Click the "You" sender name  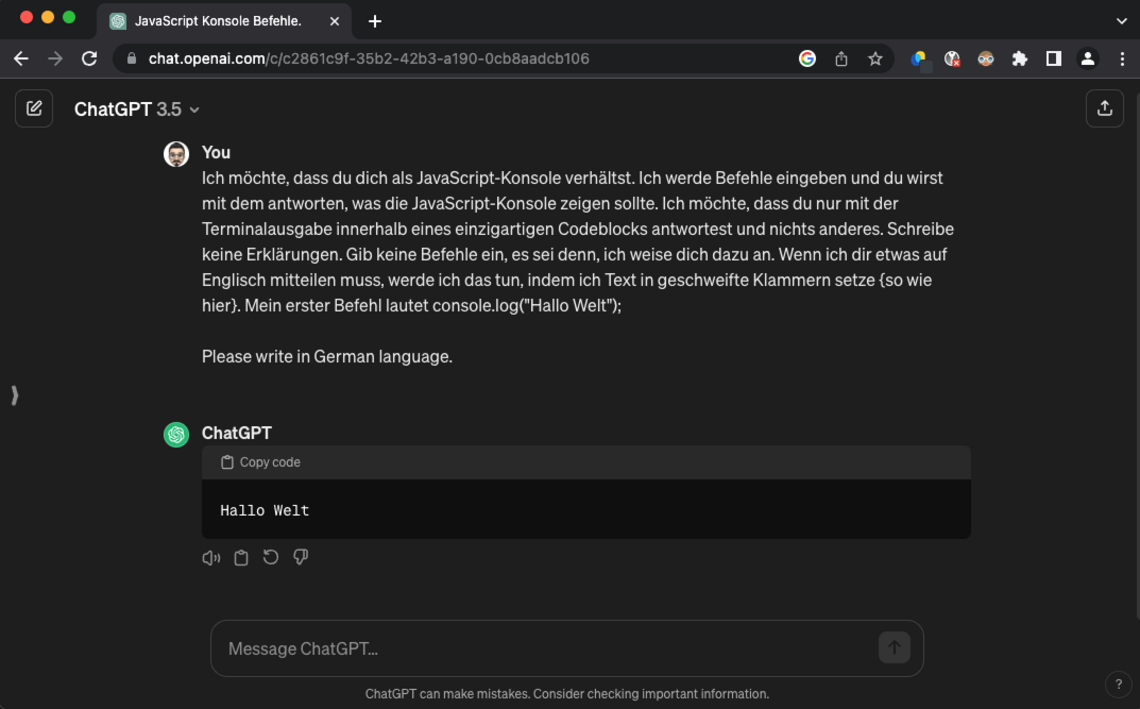pyautogui.click(x=216, y=152)
